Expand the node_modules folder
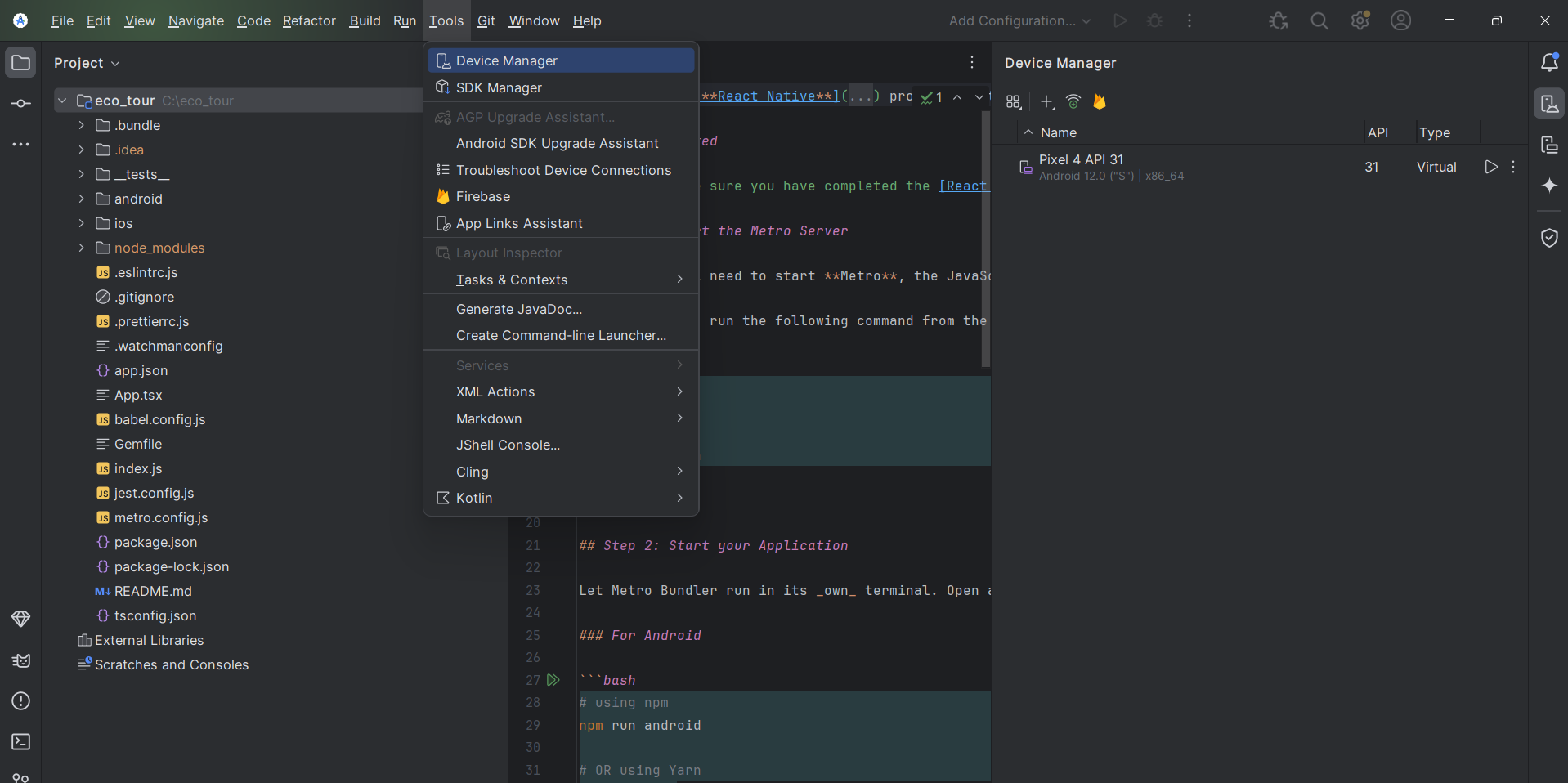This screenshot has width=1568, height=783. click(x=81, y=248)
